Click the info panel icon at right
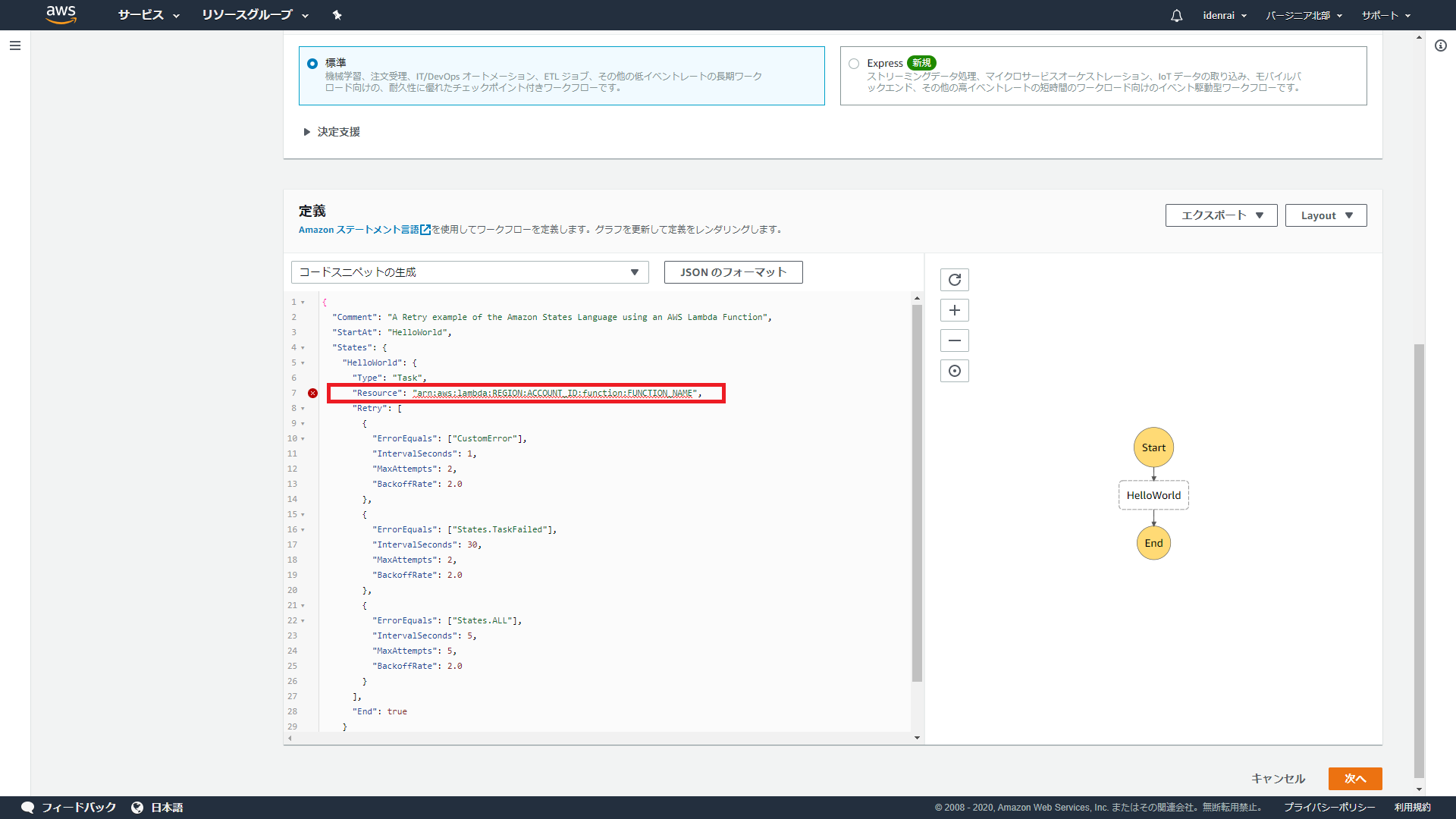 (x=1440, y=45)
